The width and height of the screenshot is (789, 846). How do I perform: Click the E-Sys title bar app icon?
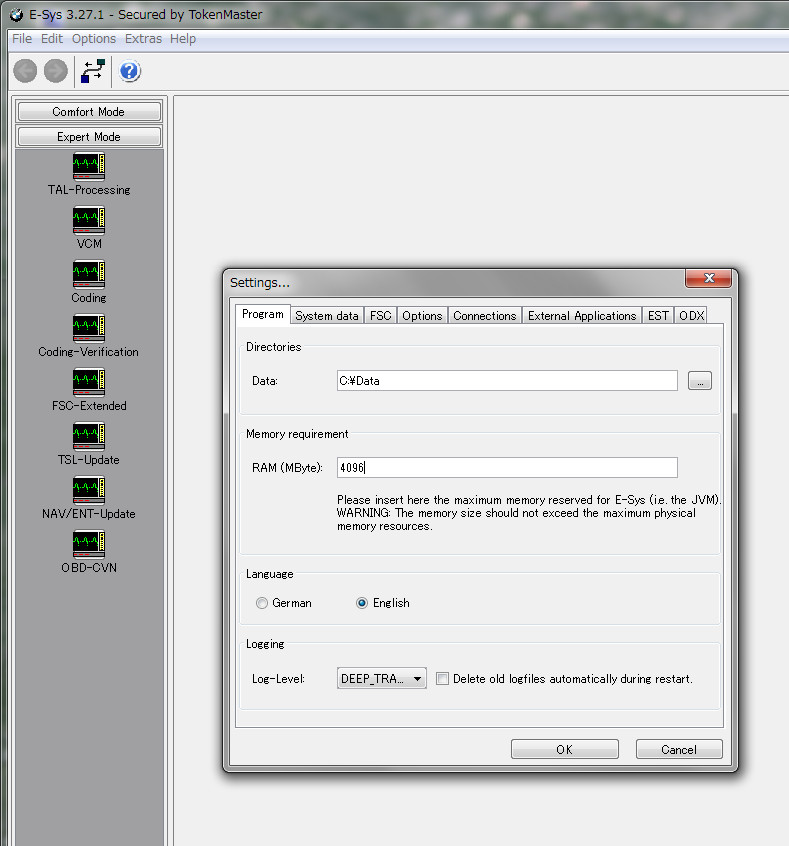pyautogui.click(x=17, y=15)
